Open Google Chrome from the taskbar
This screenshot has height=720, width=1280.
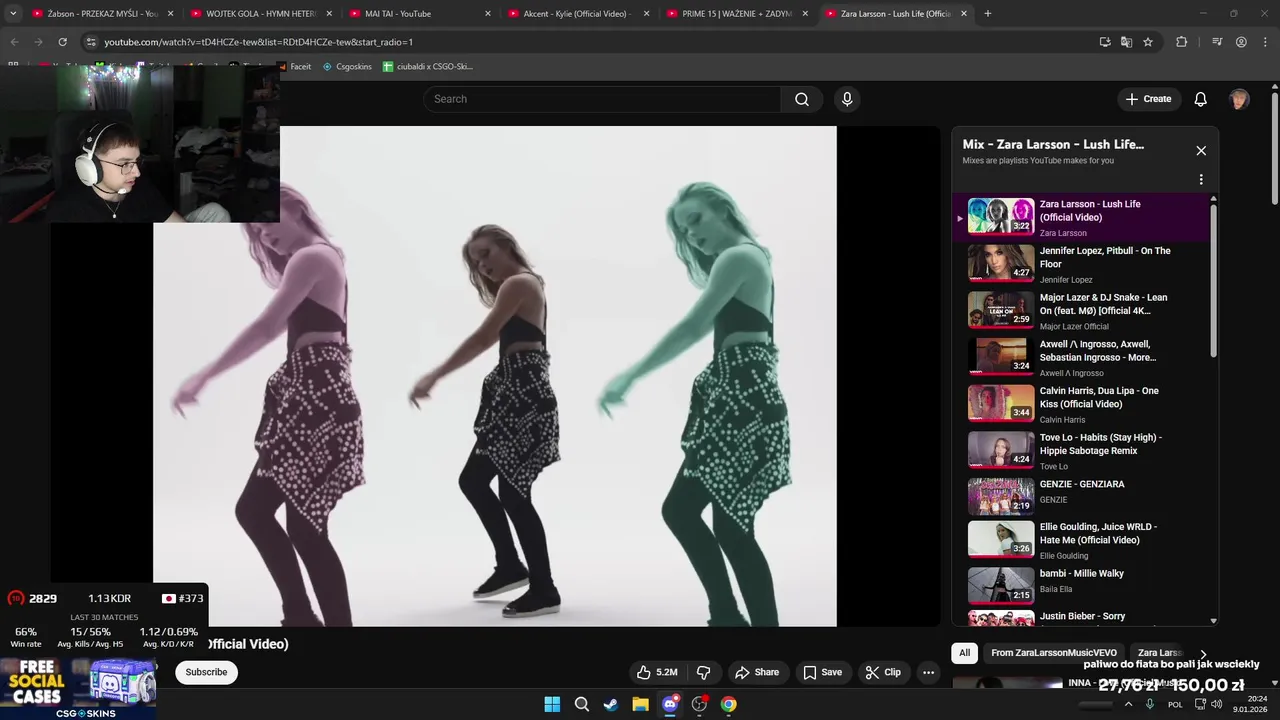click(x=729, y=704)
